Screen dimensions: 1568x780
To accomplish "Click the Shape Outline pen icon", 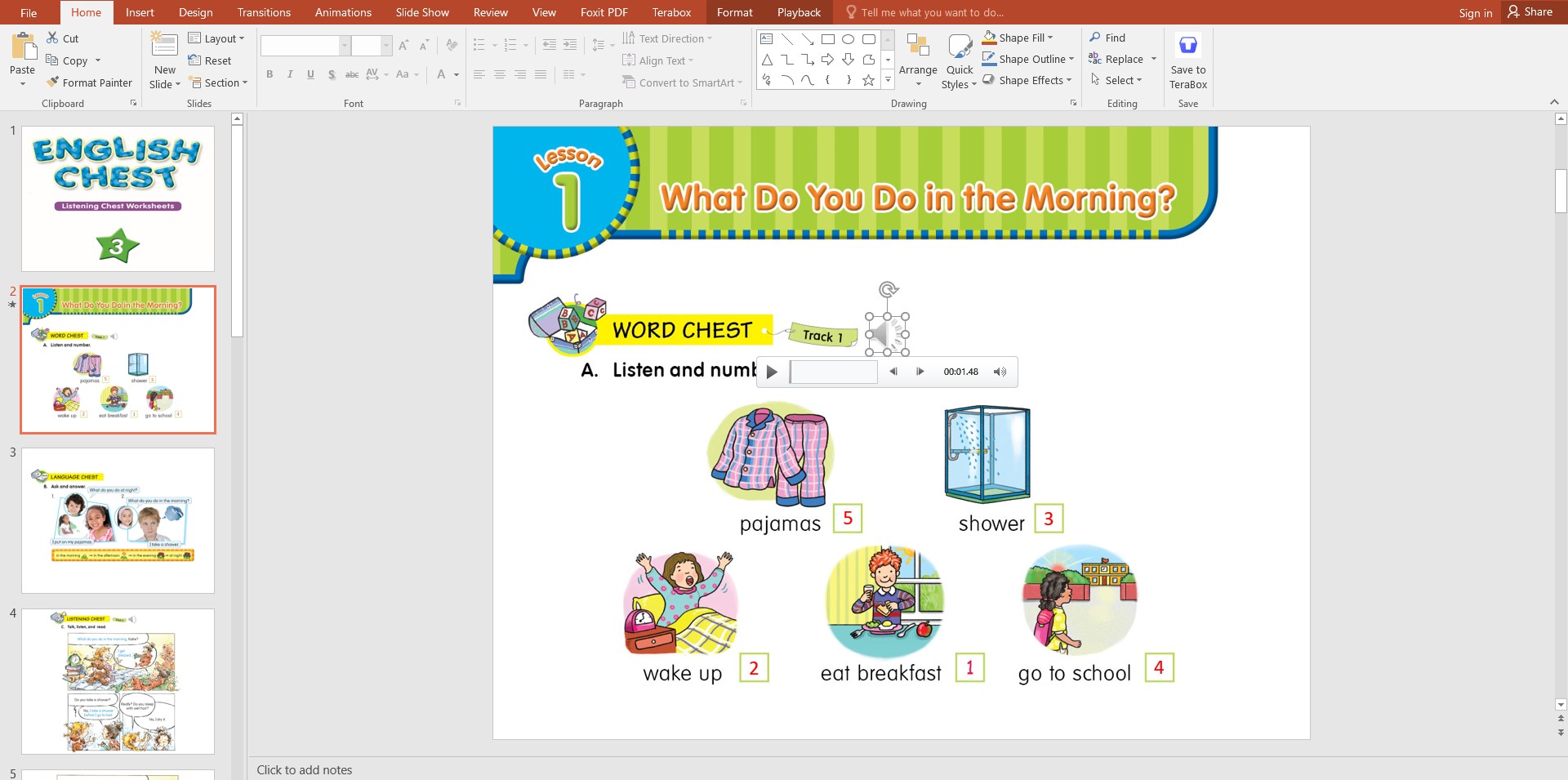I will pos(988,58).
